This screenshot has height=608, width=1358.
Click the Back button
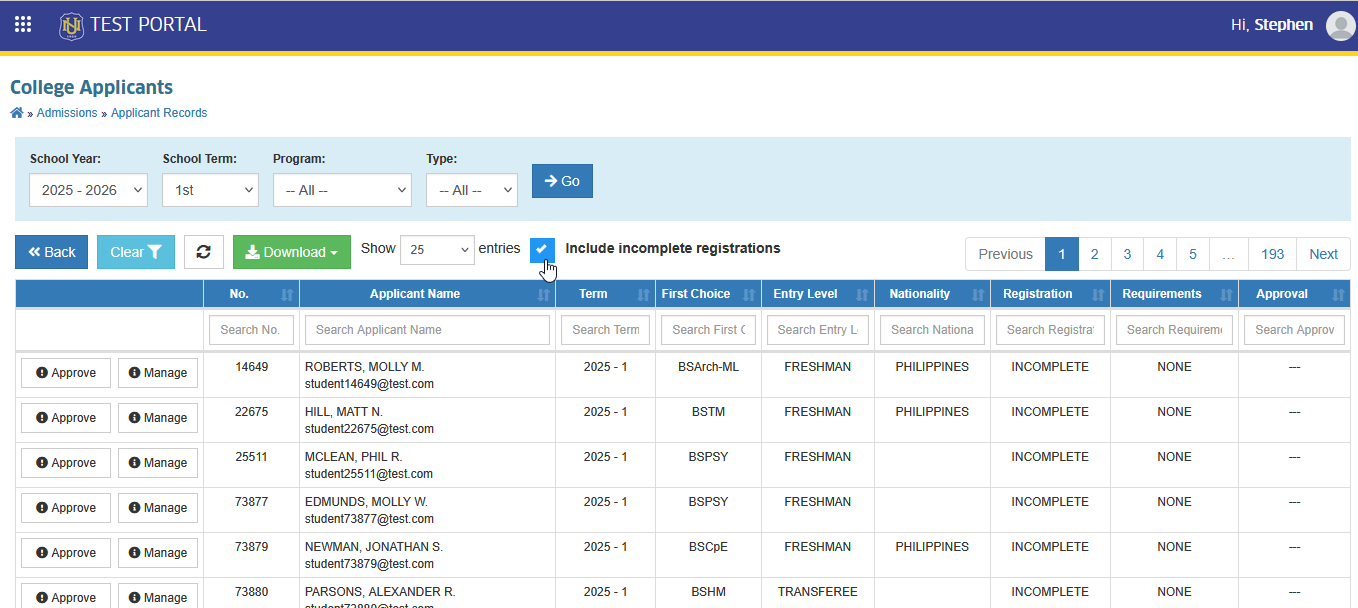pos(52,252)
